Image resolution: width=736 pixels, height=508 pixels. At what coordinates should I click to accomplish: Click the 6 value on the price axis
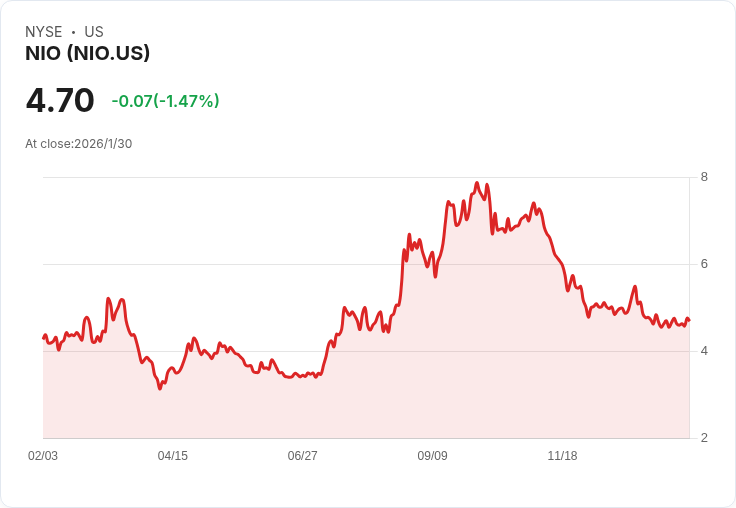(704, 264)
